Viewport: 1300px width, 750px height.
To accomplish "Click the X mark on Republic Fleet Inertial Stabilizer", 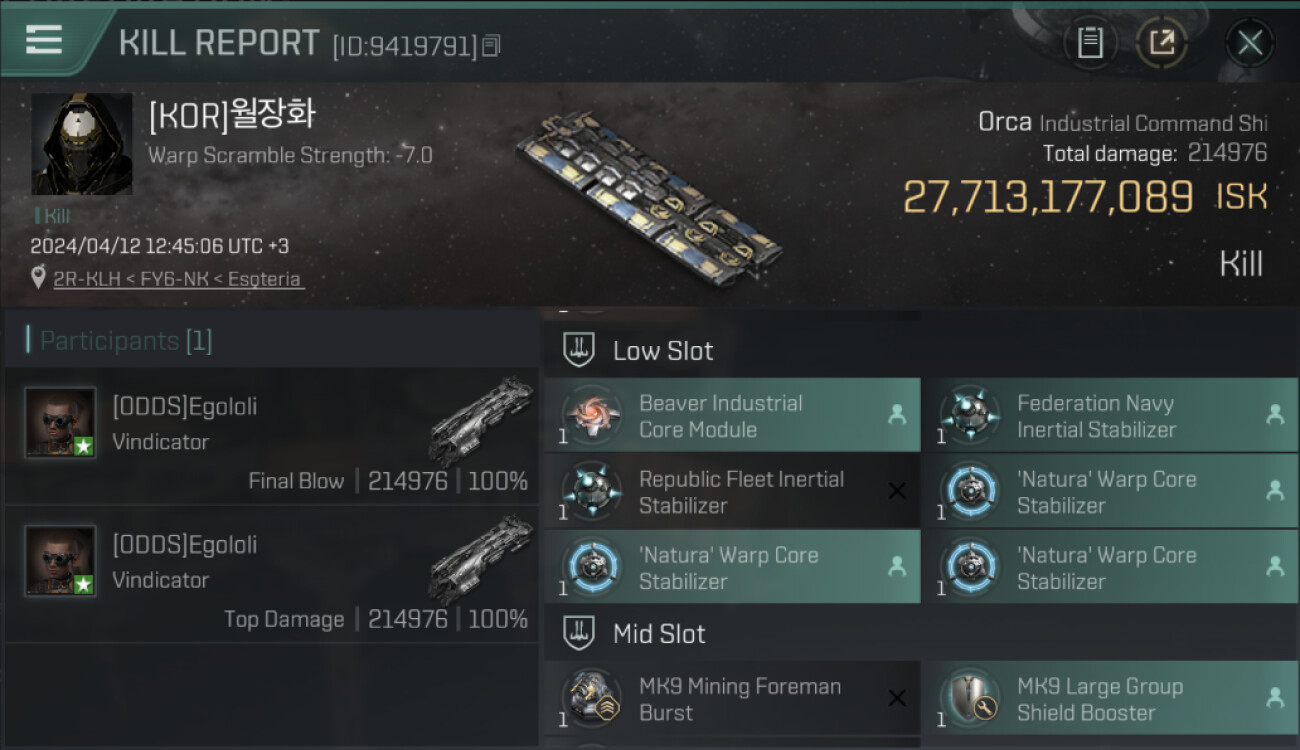I will 897,491.
